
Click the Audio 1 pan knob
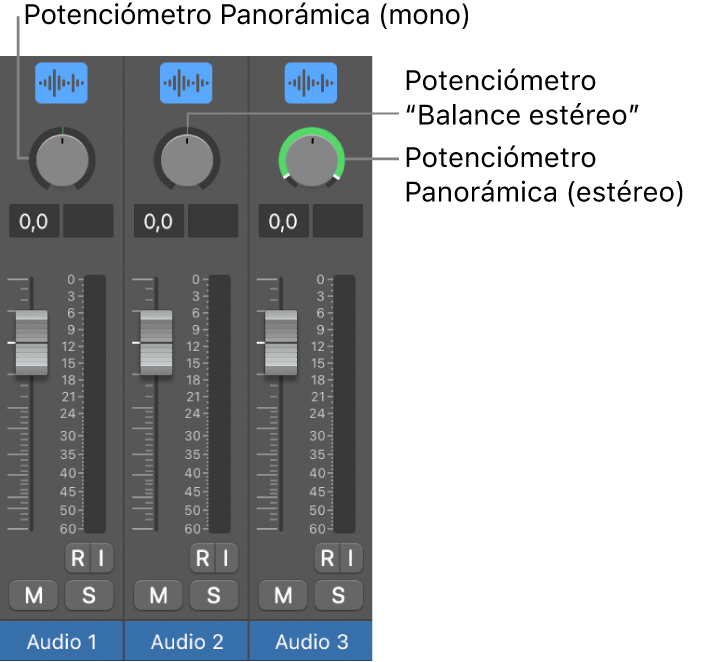click(x=61, y=160)
